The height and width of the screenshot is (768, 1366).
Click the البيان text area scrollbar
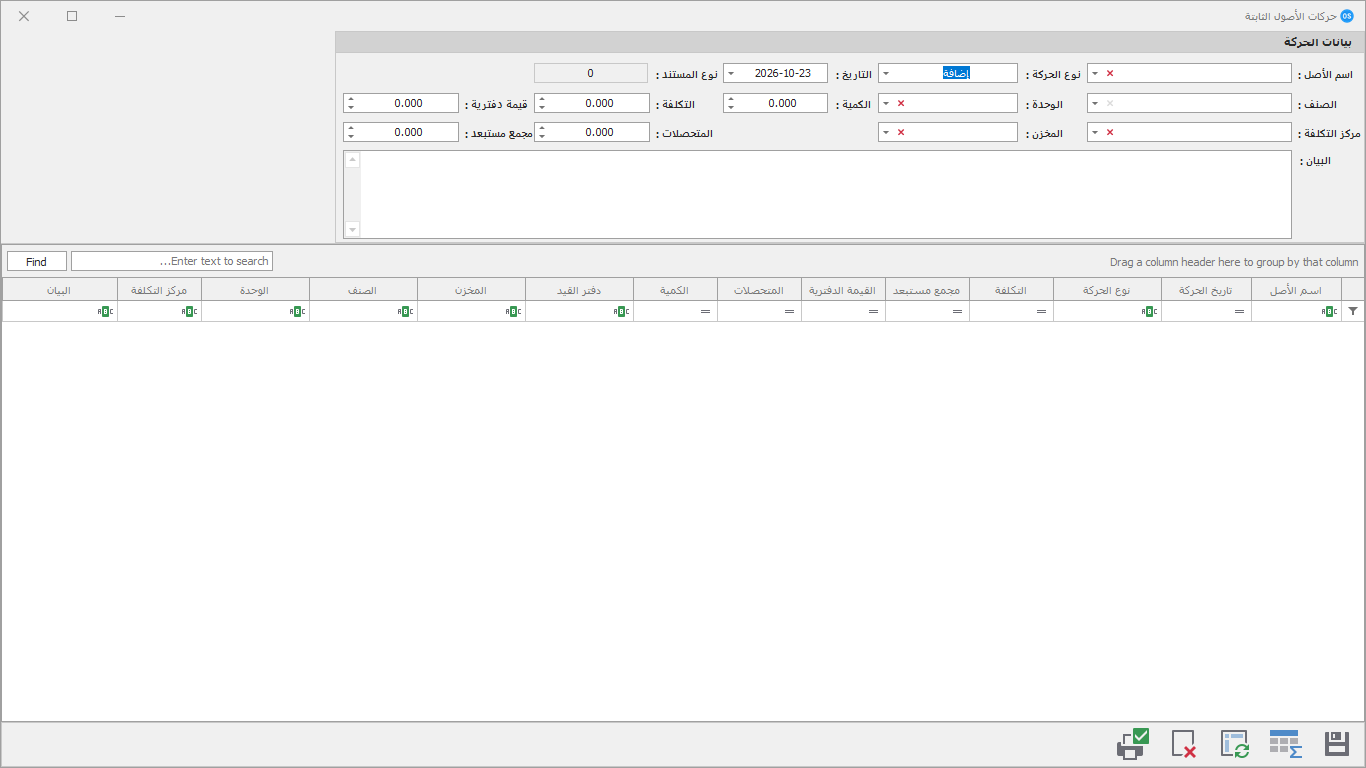point(352,194)
